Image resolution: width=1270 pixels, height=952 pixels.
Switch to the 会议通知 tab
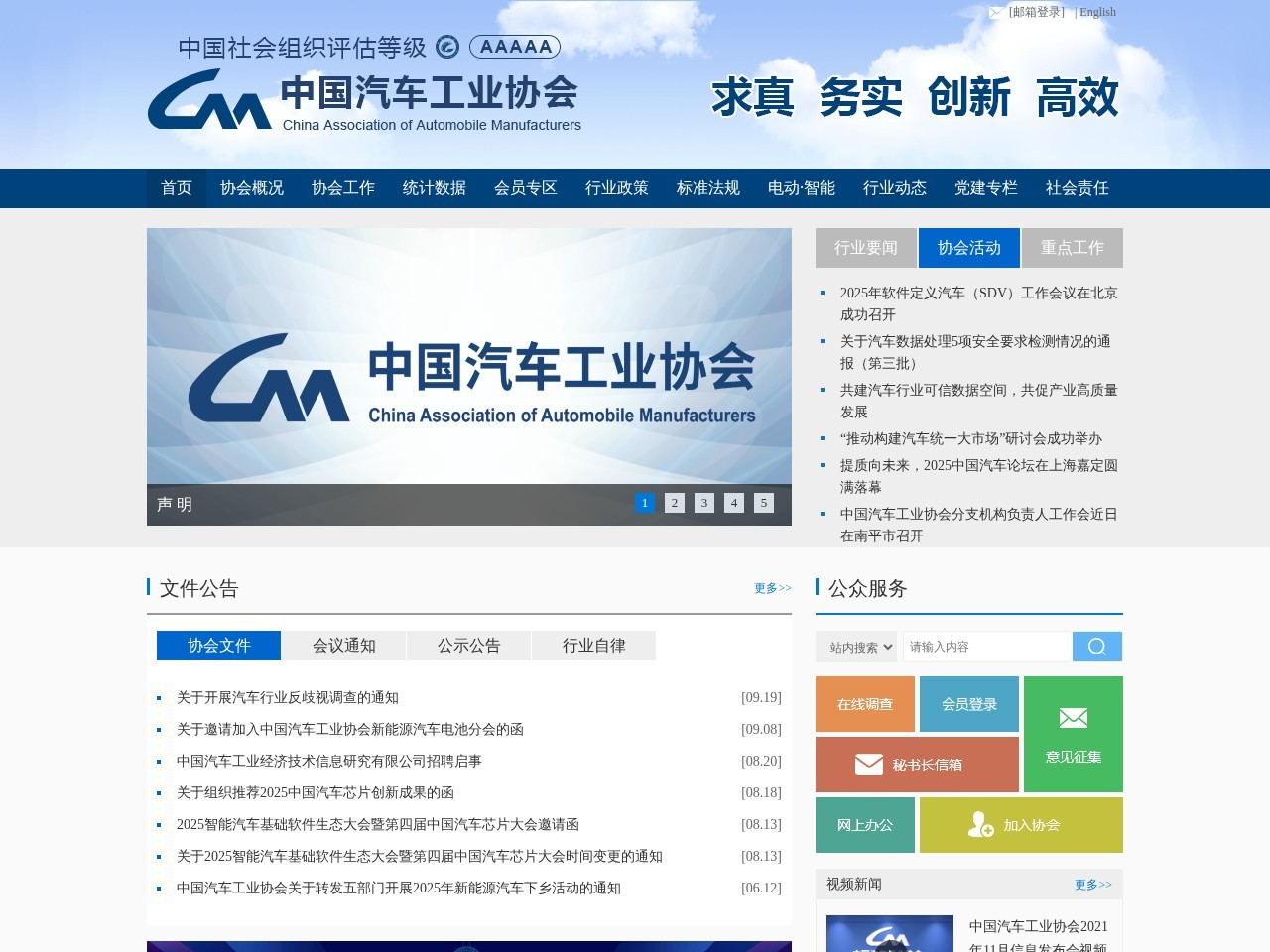(x=343, y=646)
